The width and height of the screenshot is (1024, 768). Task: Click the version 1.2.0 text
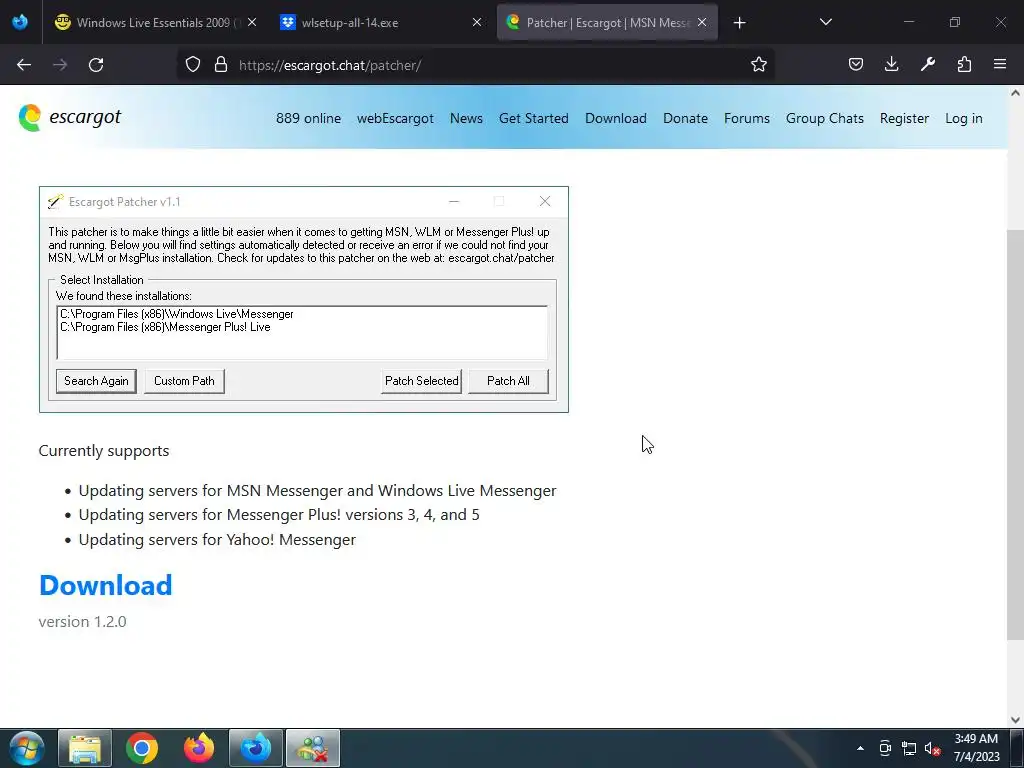(82, 621)
